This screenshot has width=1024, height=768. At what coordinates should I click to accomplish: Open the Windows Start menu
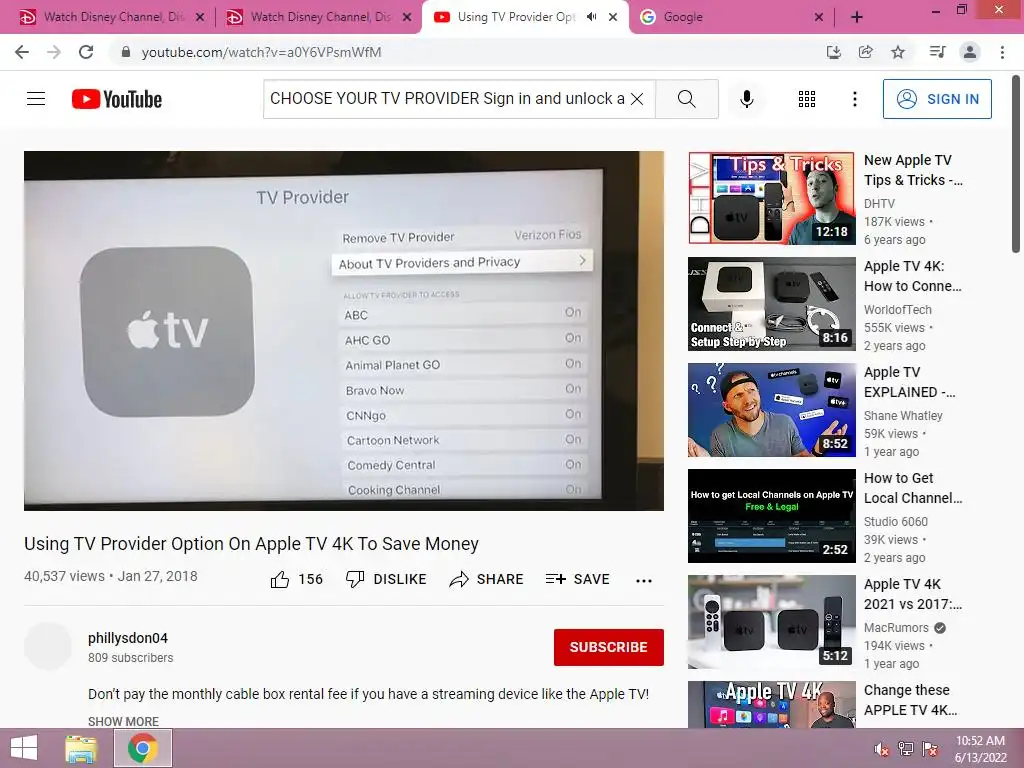24,748
